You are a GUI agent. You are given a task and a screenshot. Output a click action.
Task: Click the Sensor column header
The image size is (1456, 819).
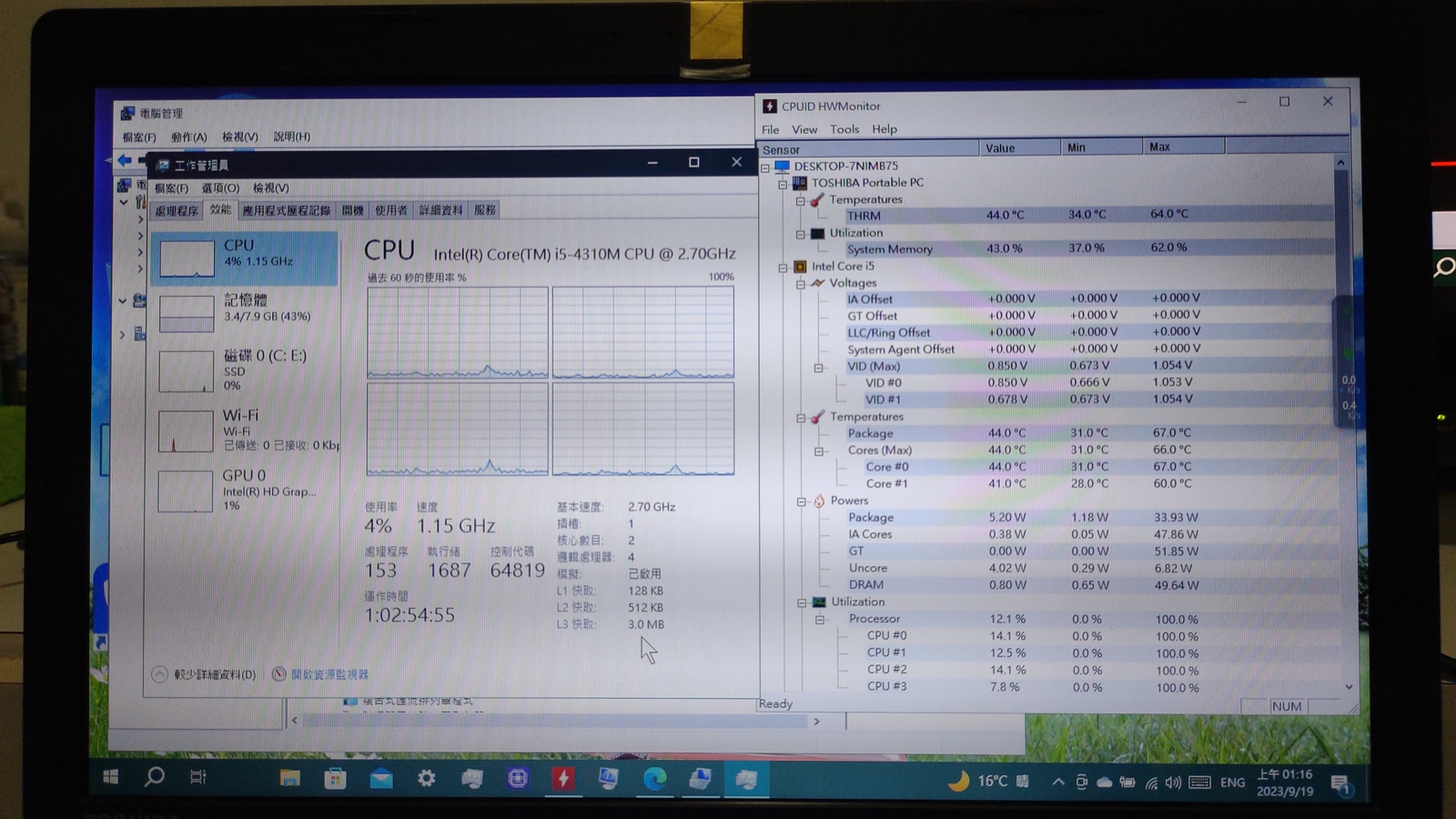[869, 148]
